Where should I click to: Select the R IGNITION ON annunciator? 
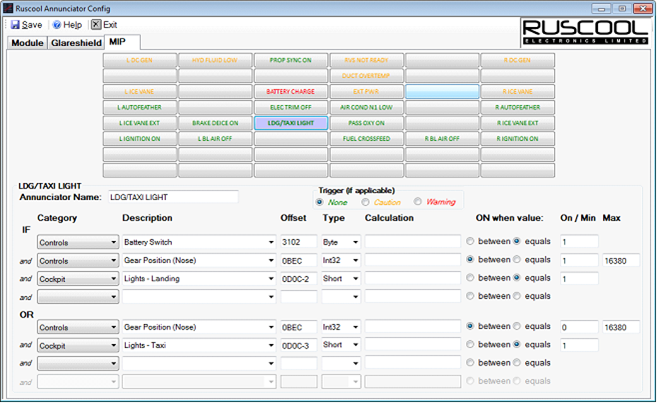pyautogui.click(x=517, y=139)
